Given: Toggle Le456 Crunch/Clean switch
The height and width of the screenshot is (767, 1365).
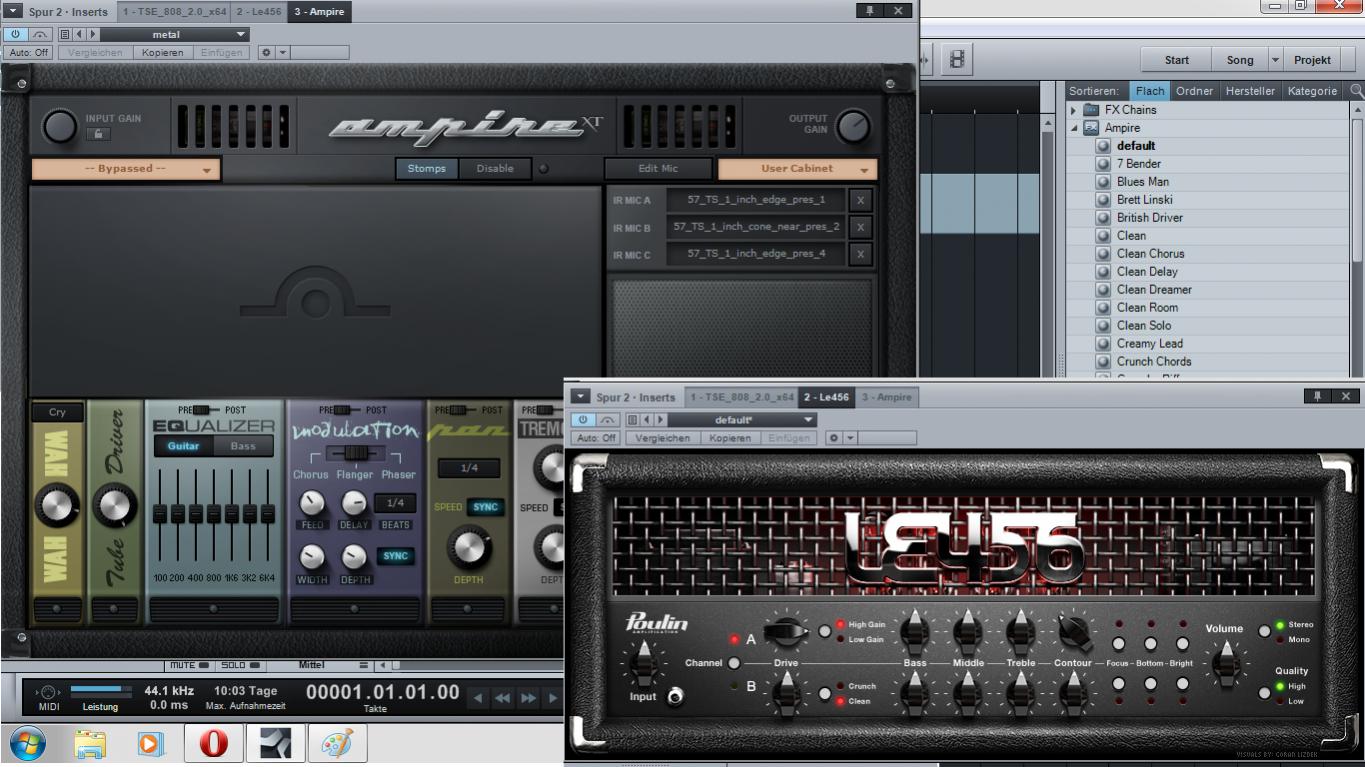Looking at the screenshot, I should [825, 693].
